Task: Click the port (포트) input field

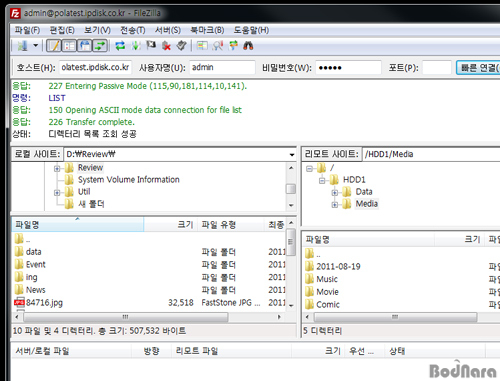Action: click(x=437, y=67)
